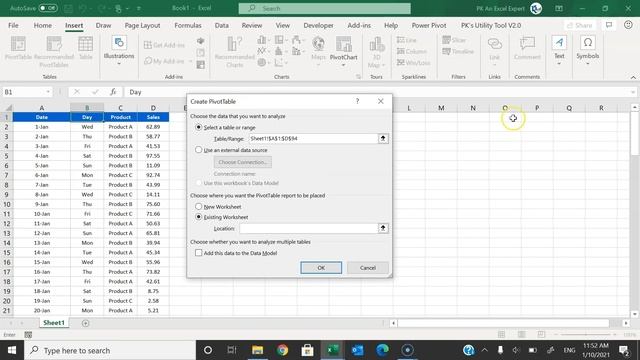
Task: Switch to the Data tab
Action: click(222, 25)
